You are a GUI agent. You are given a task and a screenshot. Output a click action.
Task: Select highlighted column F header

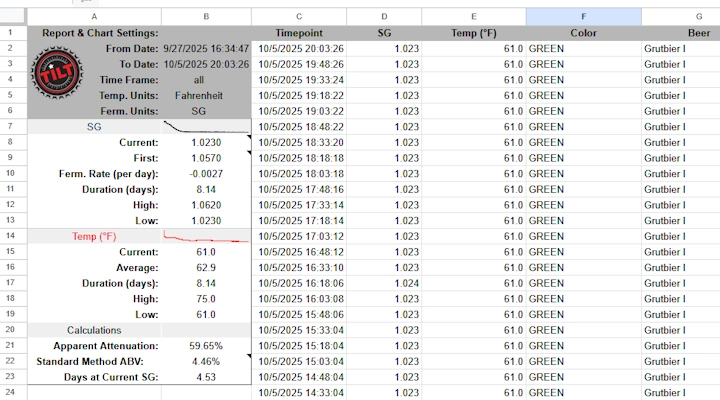tap(584, 17)
